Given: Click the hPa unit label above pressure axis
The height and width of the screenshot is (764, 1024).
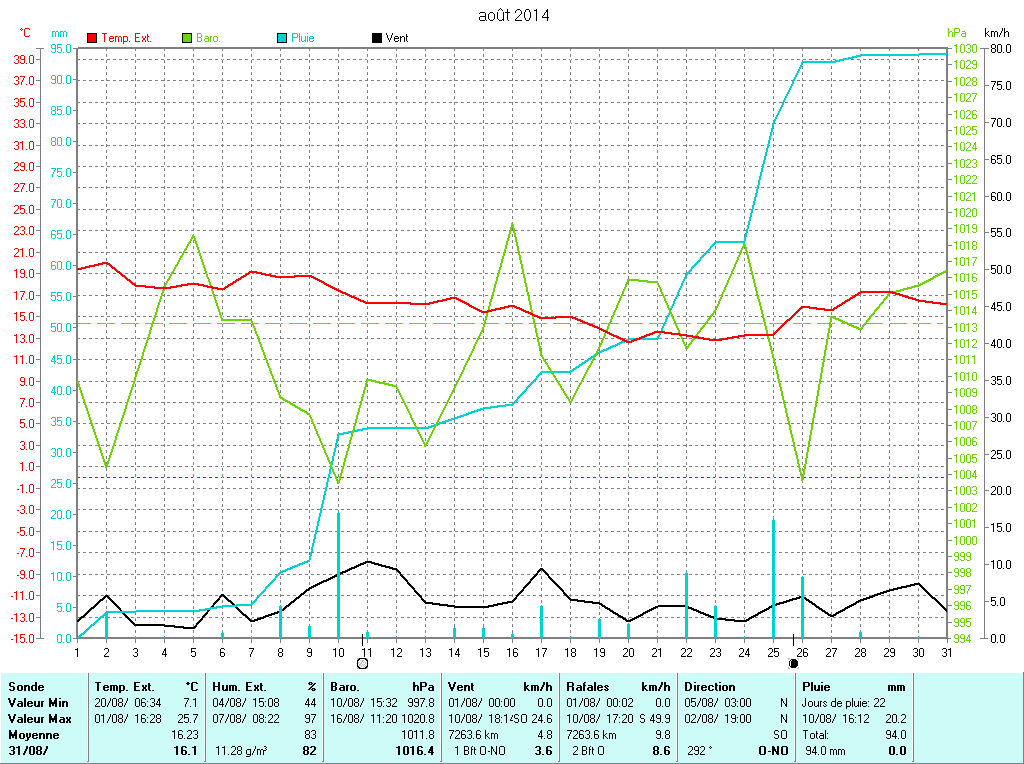Looking at the screenshot, I should tap(956, 33).
